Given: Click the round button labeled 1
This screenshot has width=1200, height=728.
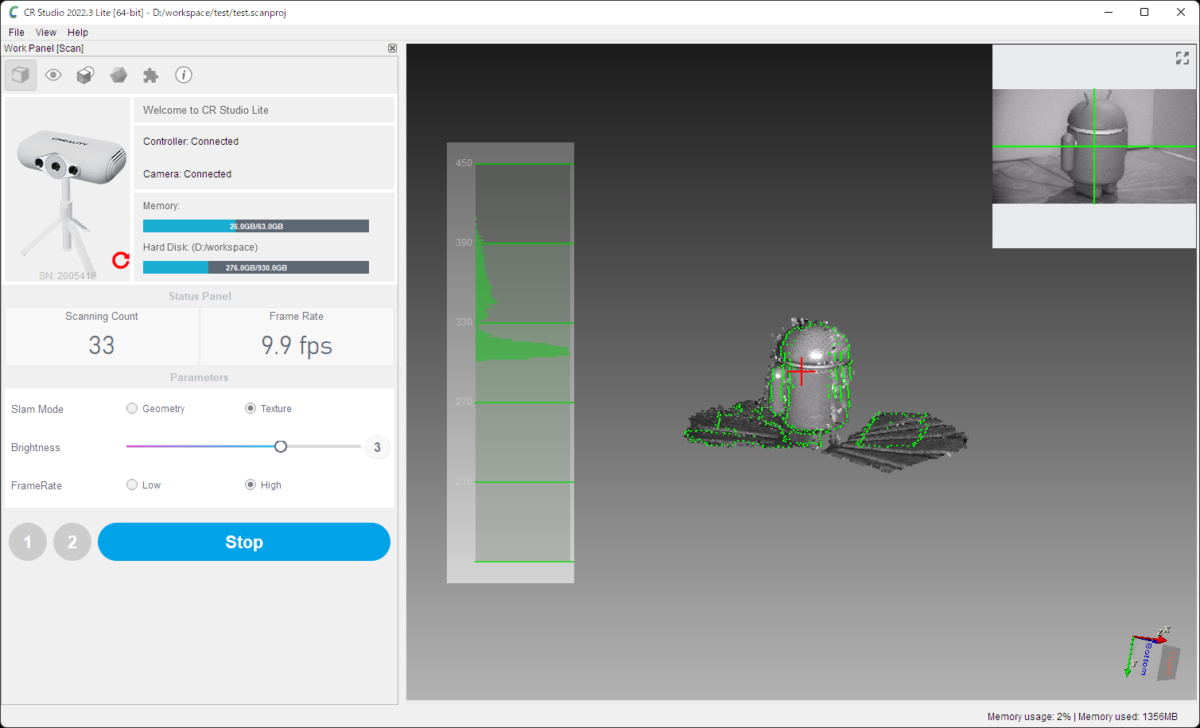Looking at the screenshot, I should (x=28, y=542).
